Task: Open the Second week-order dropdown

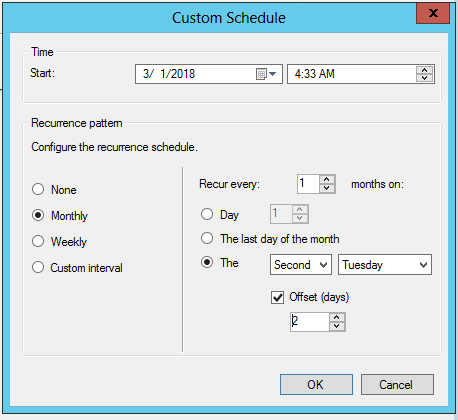Action: point(301,265)
